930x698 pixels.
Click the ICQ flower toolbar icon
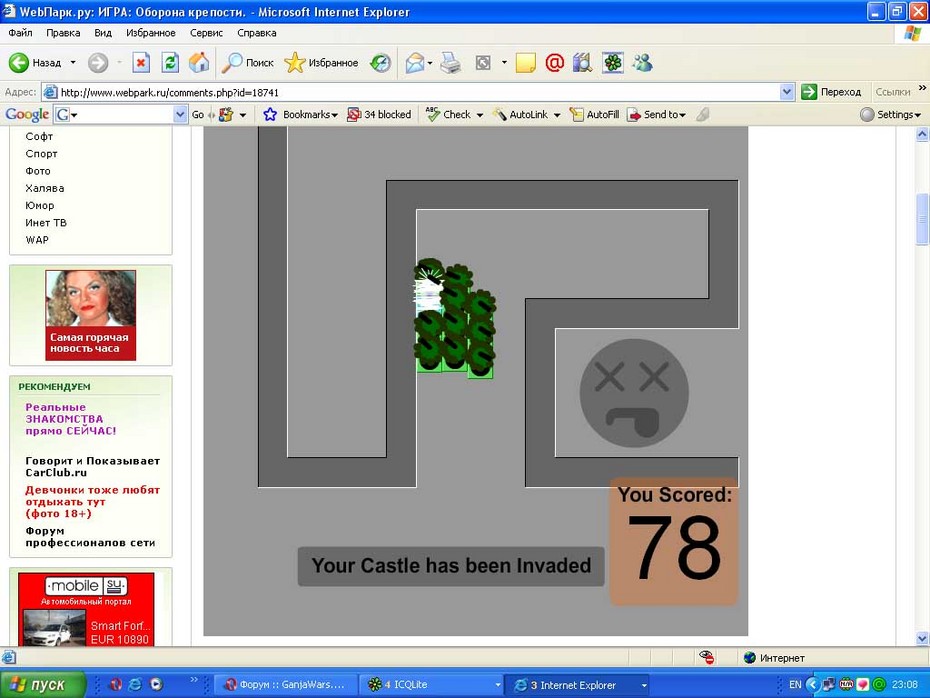(x=613, y=62)
